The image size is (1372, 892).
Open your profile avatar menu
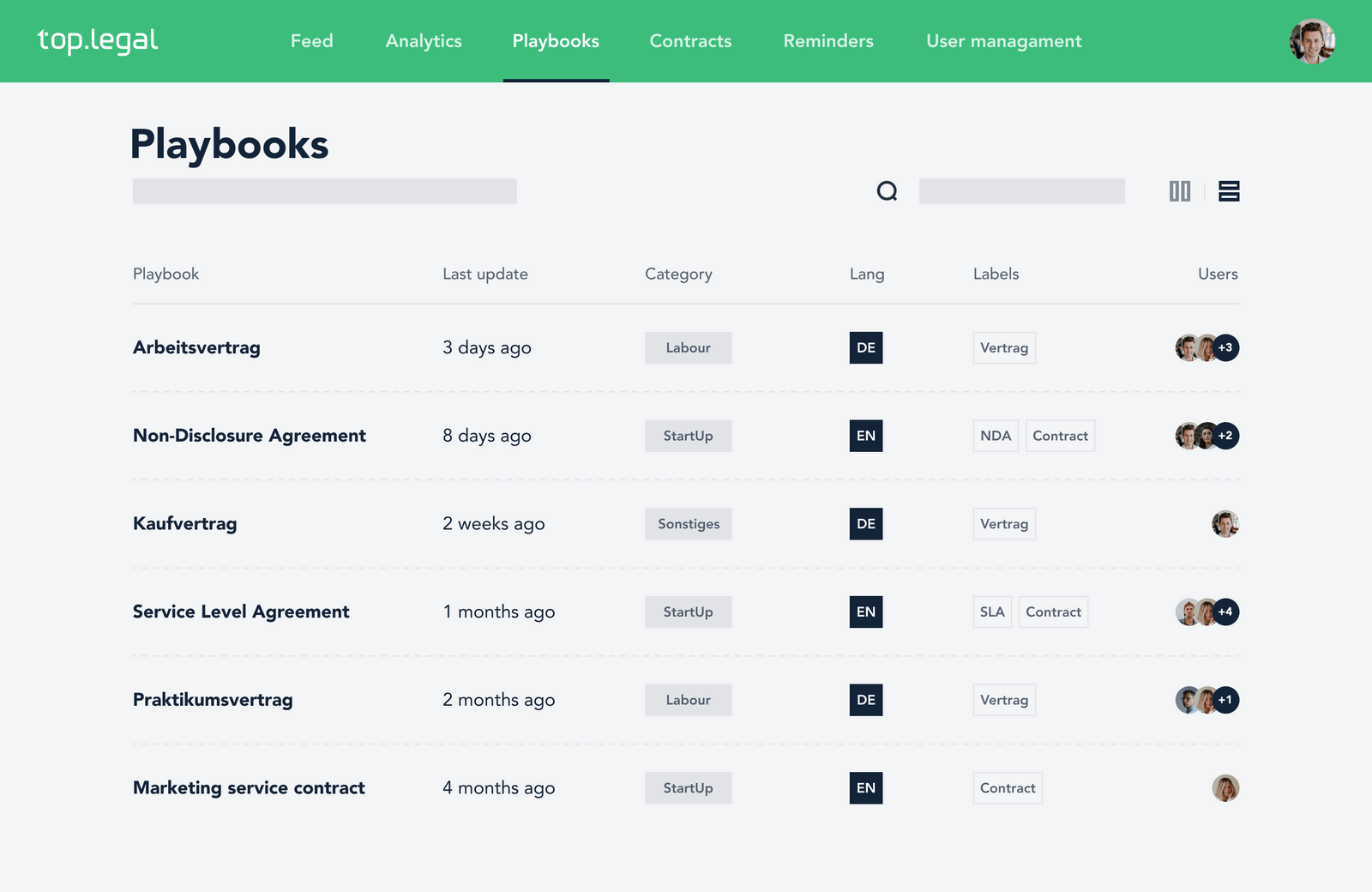pos(1311,41)
